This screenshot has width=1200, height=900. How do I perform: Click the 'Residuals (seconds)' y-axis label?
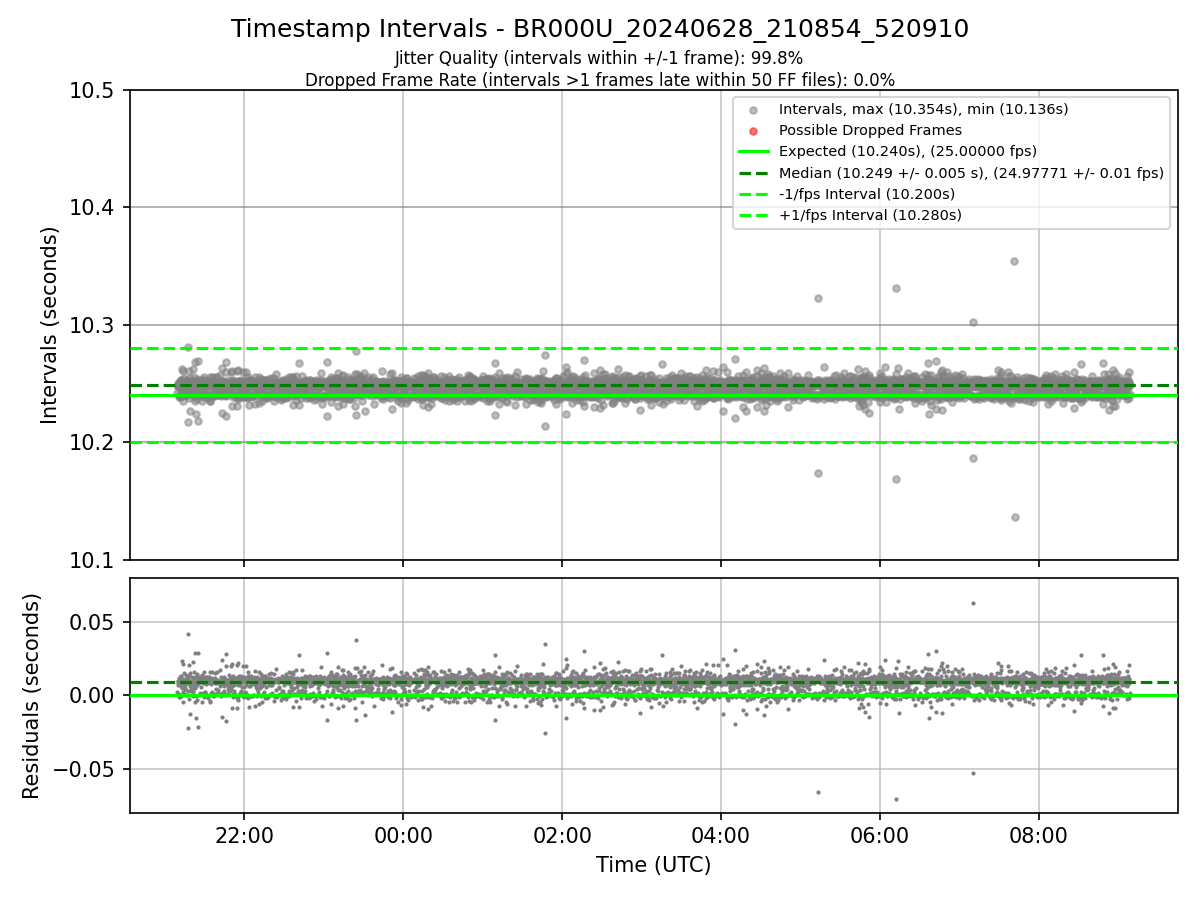tap(32, 696)
